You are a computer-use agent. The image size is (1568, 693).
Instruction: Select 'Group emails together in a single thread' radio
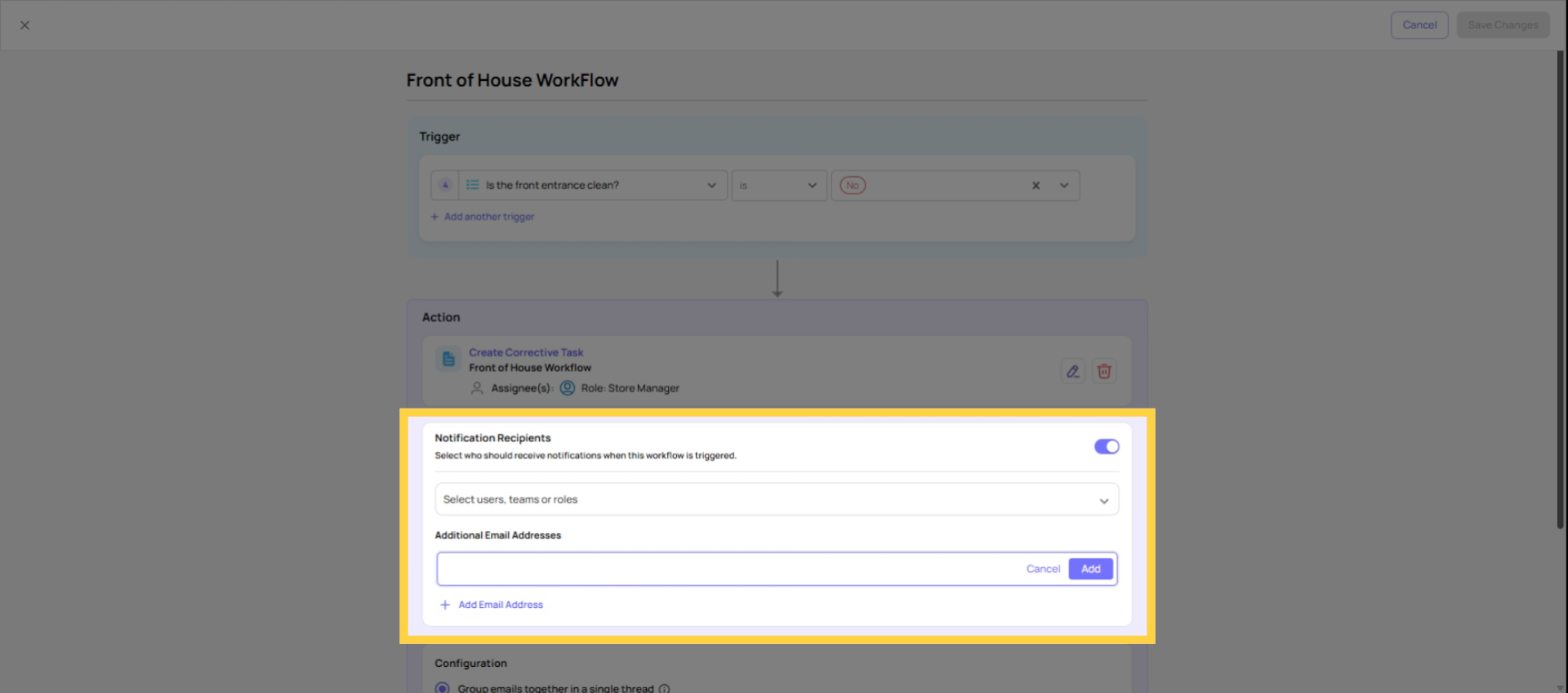443,688
